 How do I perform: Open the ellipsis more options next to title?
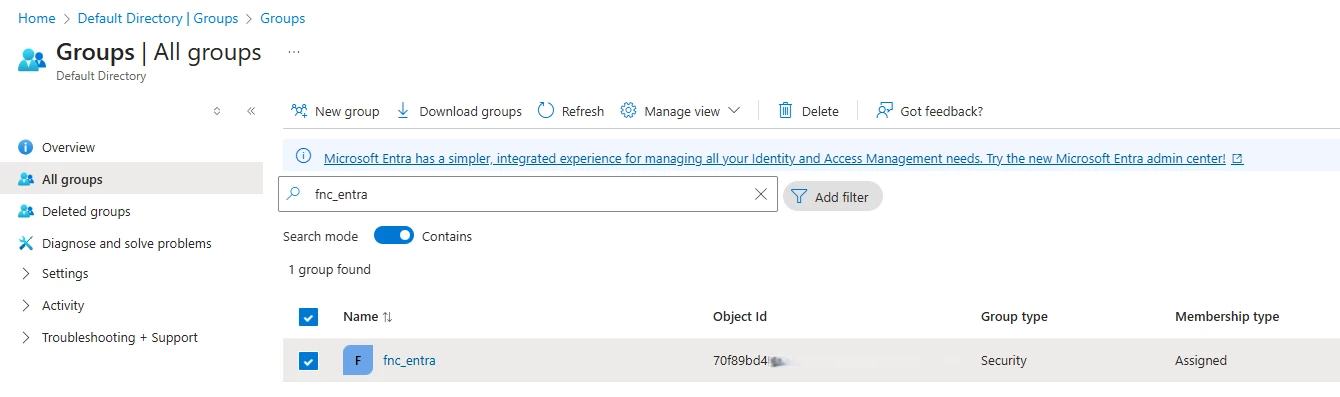(294, 51)
